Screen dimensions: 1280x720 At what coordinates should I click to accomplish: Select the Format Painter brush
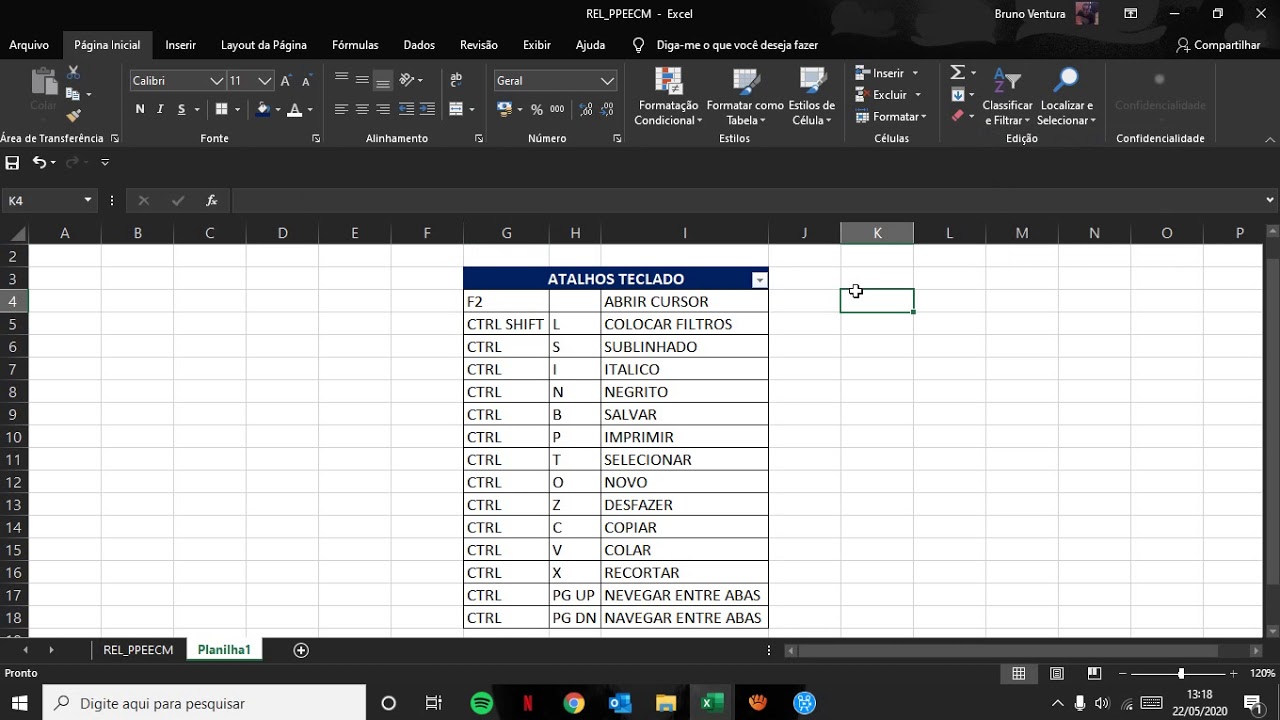tap(73, 115)
